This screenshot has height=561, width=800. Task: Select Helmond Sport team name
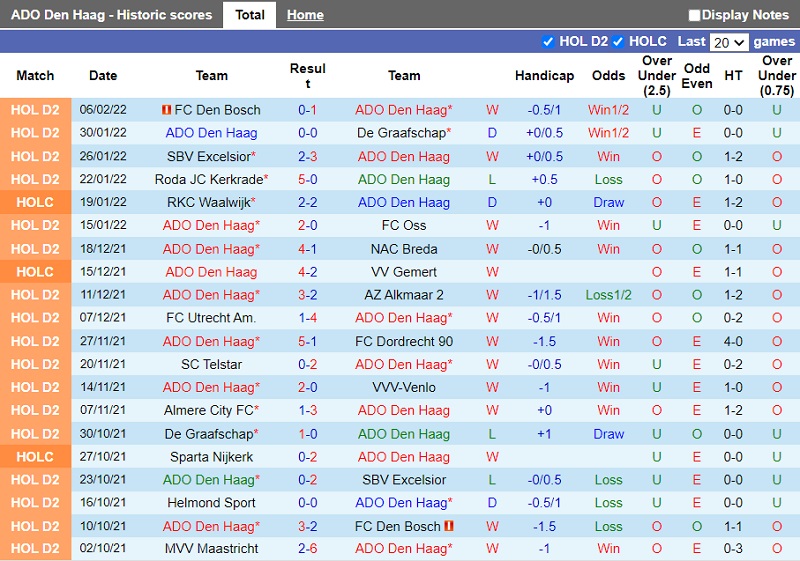pyautogui.click(x=211, y=503)
